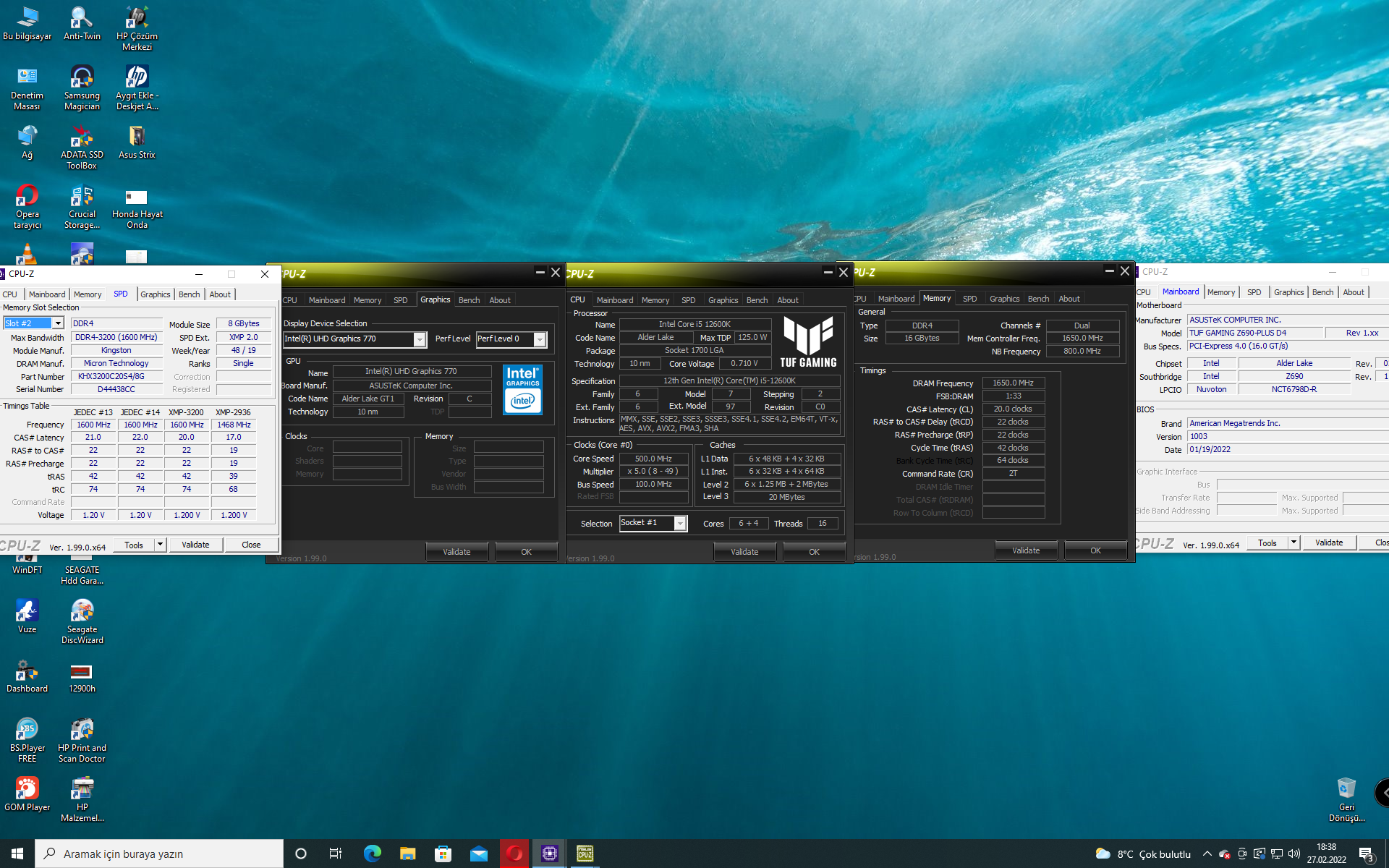Open Seagate DiscWizard shortcut
Image resolution: width=1389 pixels, height=868 pixels.
82,622
